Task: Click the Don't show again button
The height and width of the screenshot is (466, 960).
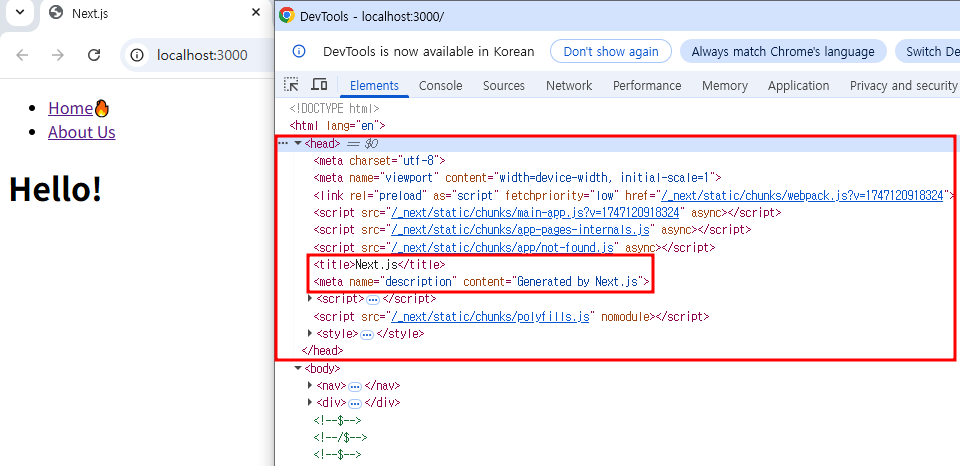Action: (610, 51)
